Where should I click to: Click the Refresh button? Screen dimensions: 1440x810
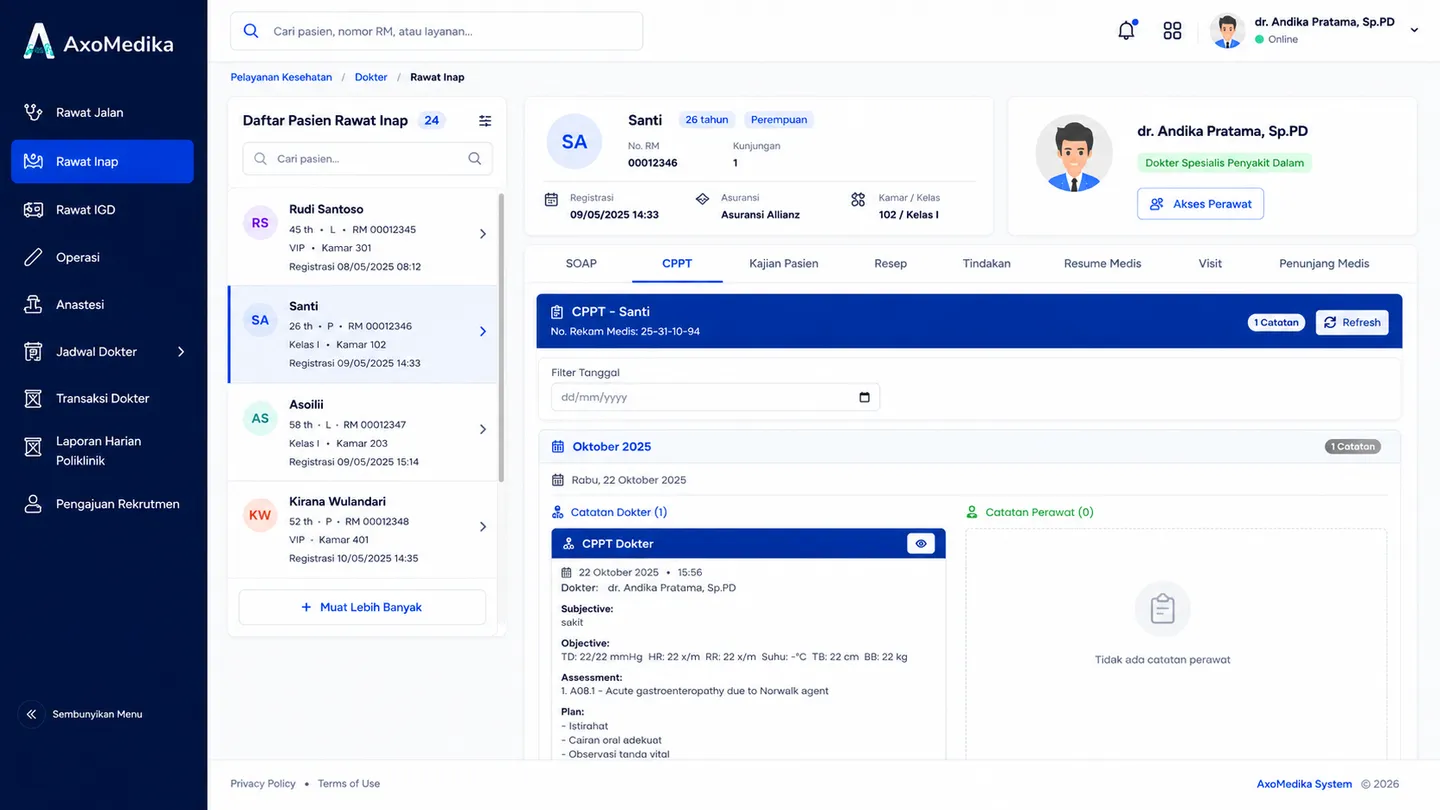click(1352, 322)
